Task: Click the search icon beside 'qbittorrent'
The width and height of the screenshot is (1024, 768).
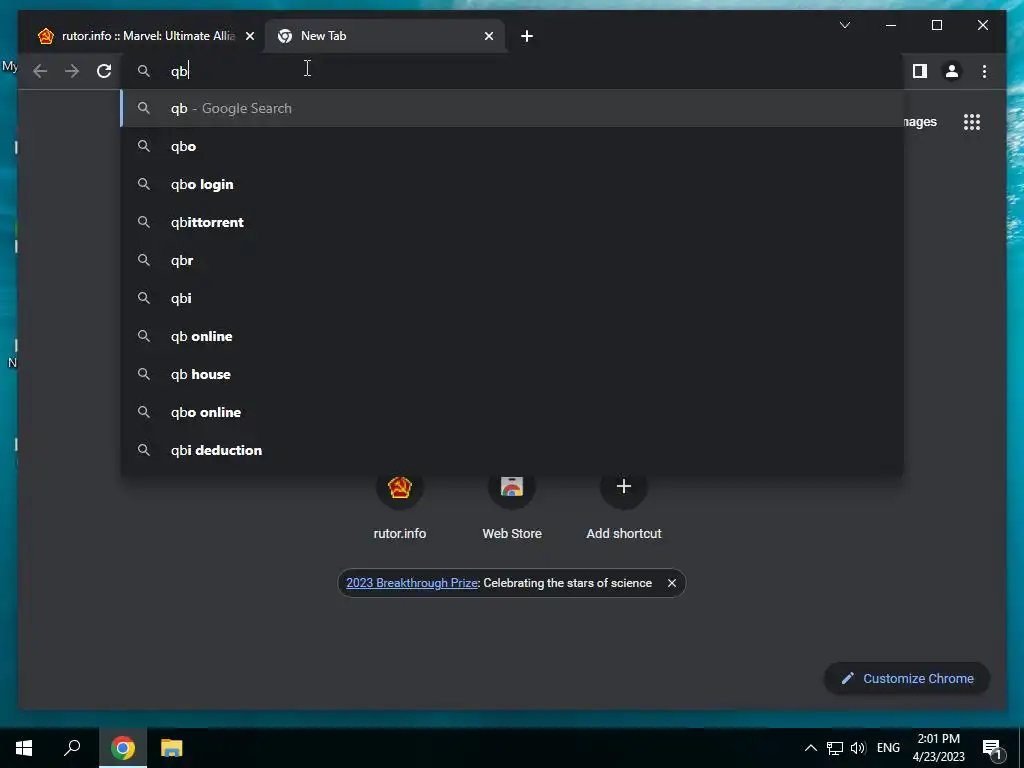Action: pyautogui.click(x=144, y=222)
